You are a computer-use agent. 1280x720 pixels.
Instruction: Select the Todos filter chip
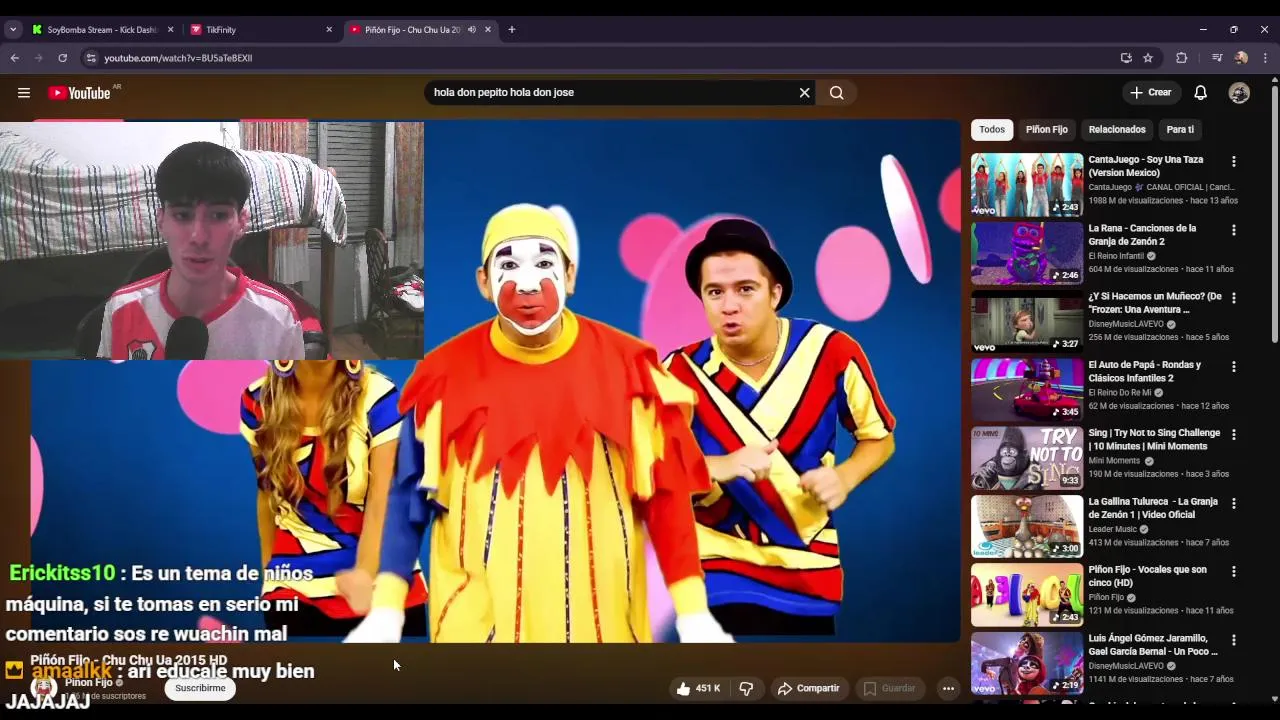(992, 130)
